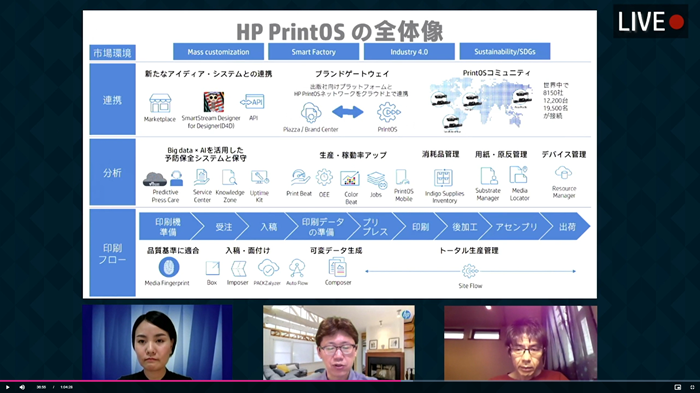Select the Sustainability/SDGs box
The height and width of the screenshot is (393, 700).
(x=504, y=51)
